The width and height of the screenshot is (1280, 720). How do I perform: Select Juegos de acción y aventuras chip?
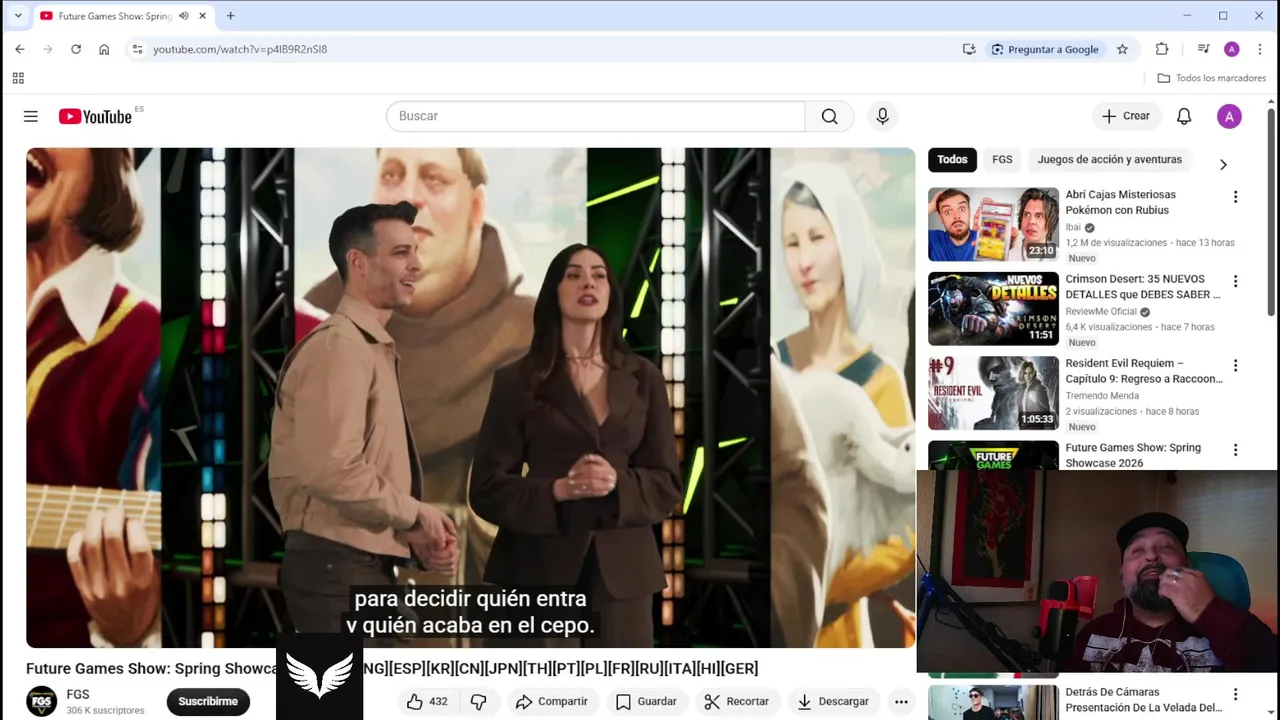pos(1109,160)
